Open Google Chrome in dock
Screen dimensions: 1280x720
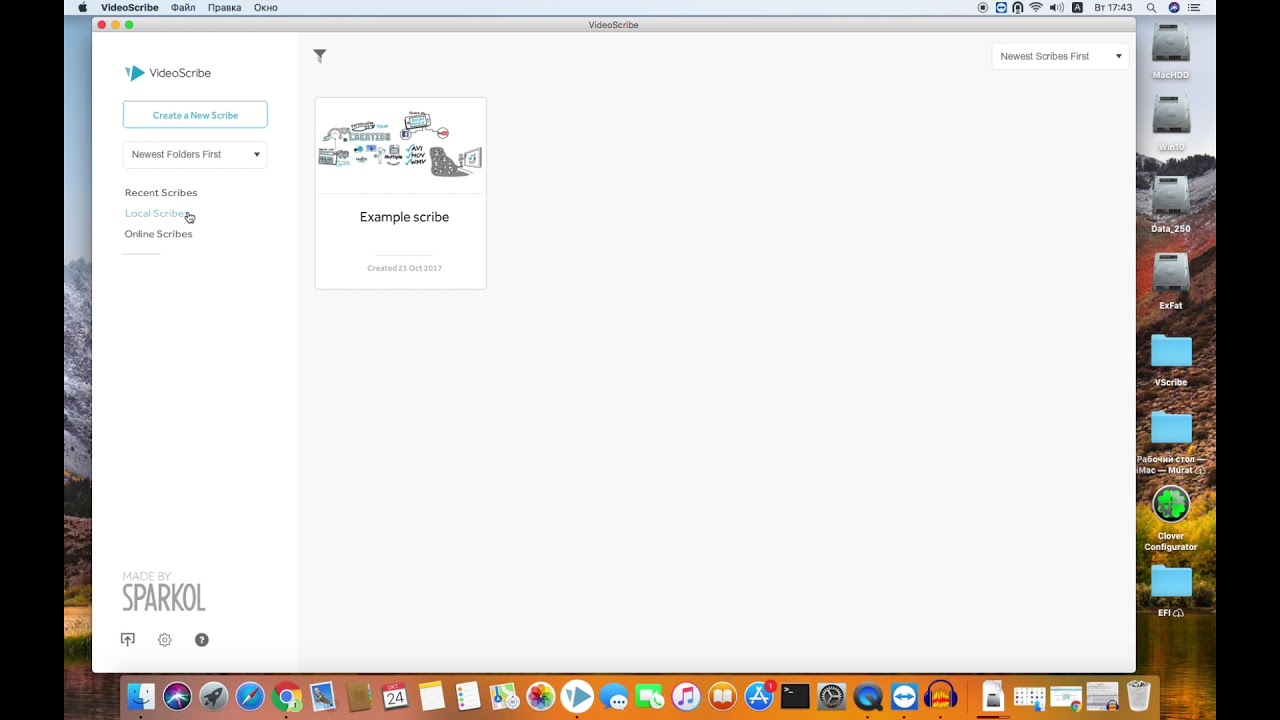[287, 696]
